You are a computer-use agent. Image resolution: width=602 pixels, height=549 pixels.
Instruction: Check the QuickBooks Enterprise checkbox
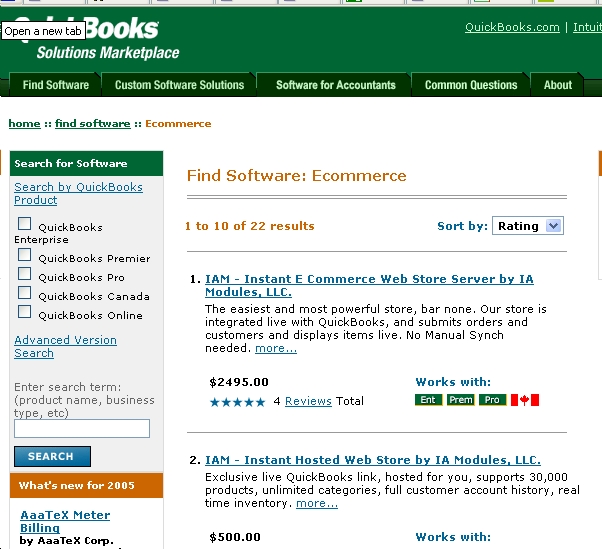point(25,223)
